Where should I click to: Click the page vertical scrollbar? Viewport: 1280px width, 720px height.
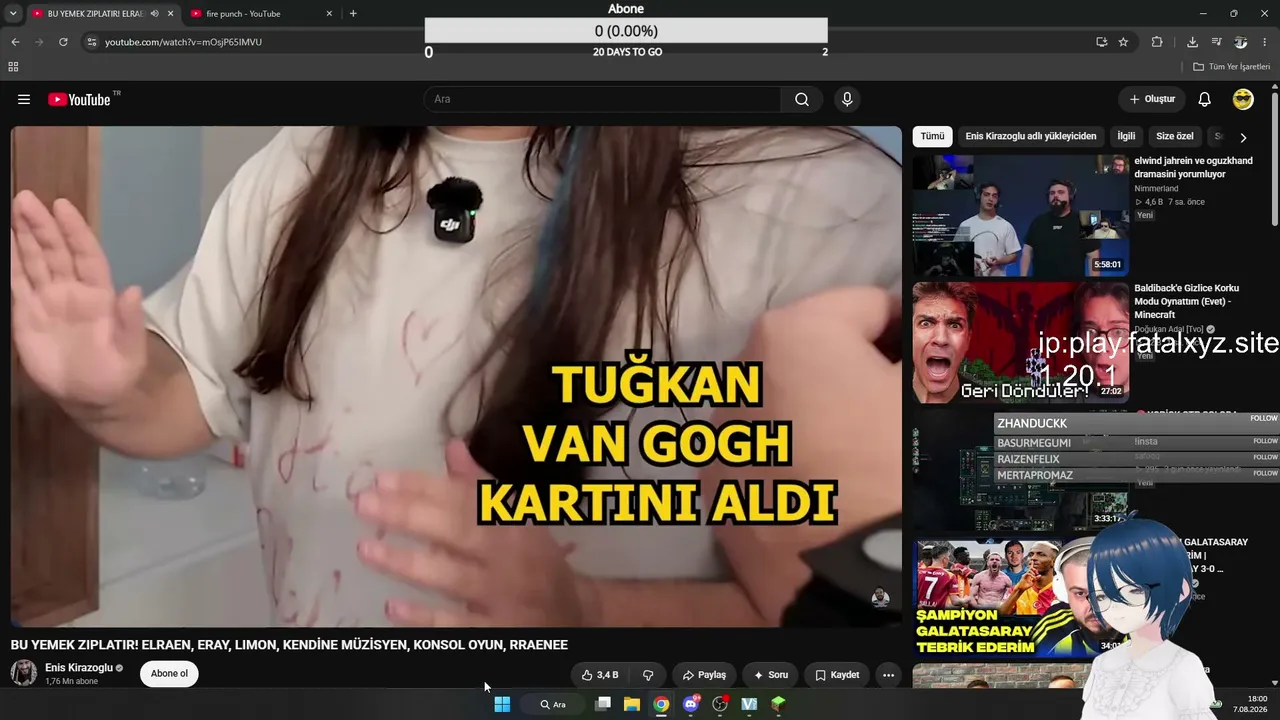click(1274, 160)
